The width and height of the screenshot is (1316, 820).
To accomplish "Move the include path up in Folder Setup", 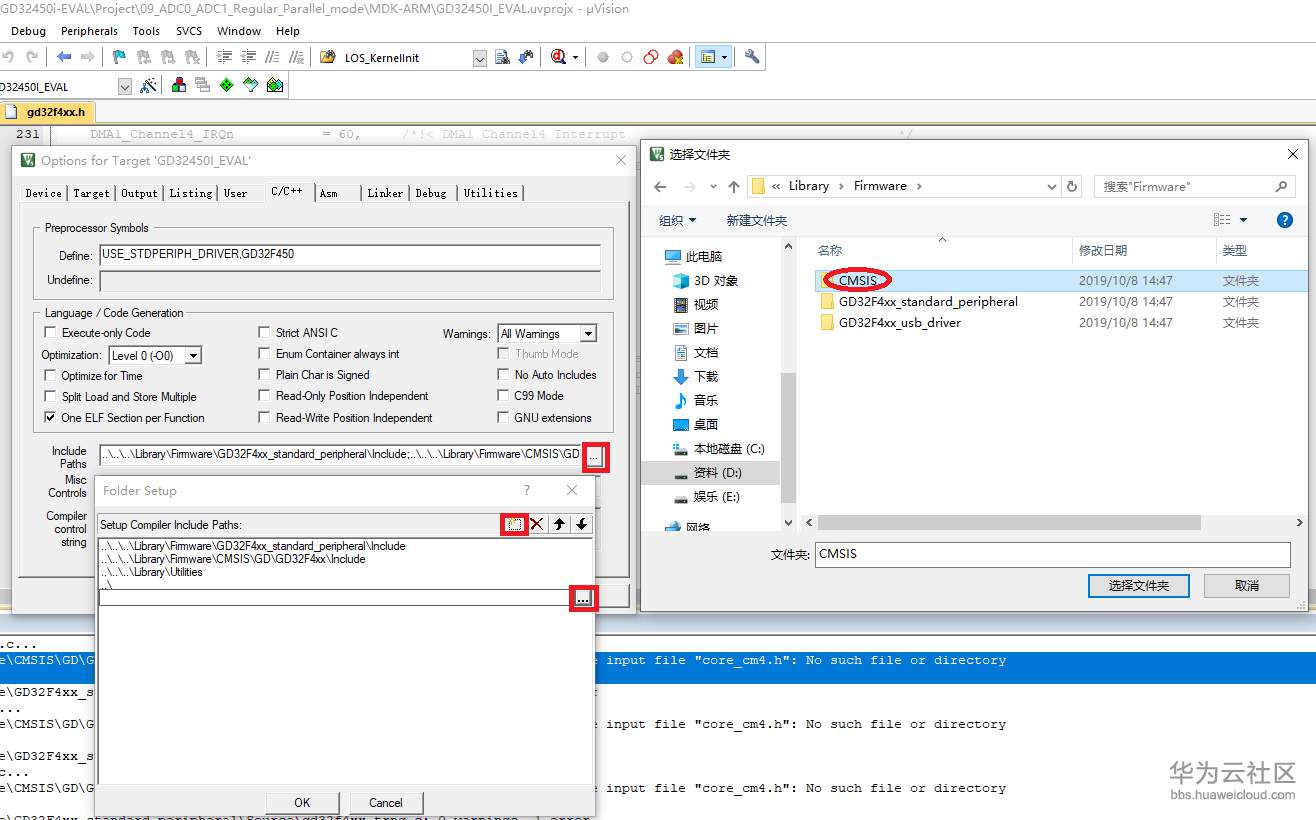I will tap(559, 524).
